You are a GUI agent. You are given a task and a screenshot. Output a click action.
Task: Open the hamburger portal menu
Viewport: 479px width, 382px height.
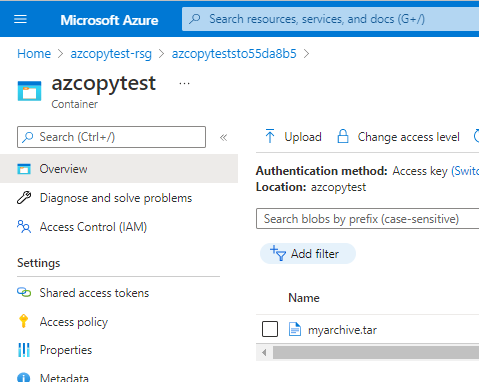coord(20,19)
